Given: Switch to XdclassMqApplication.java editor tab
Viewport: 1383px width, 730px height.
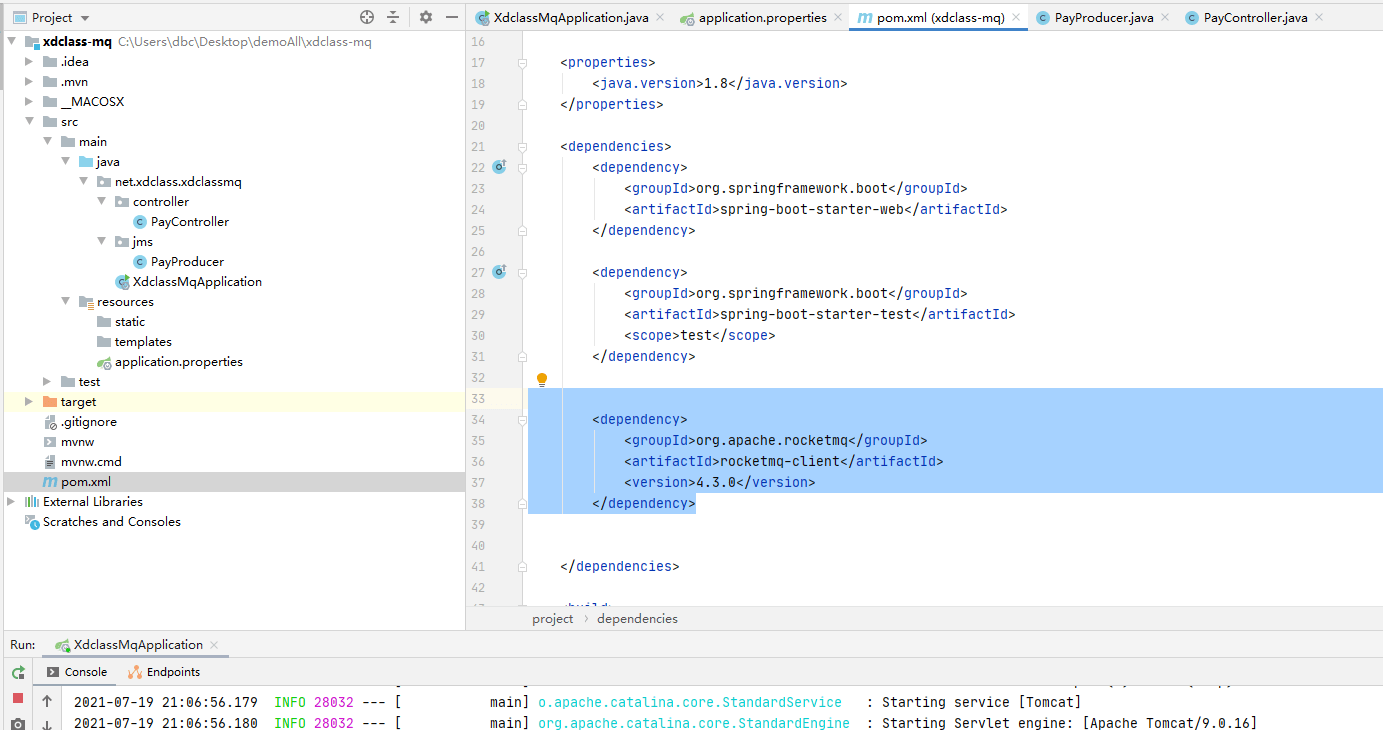Looking at the screenshot, I should 570,18.
